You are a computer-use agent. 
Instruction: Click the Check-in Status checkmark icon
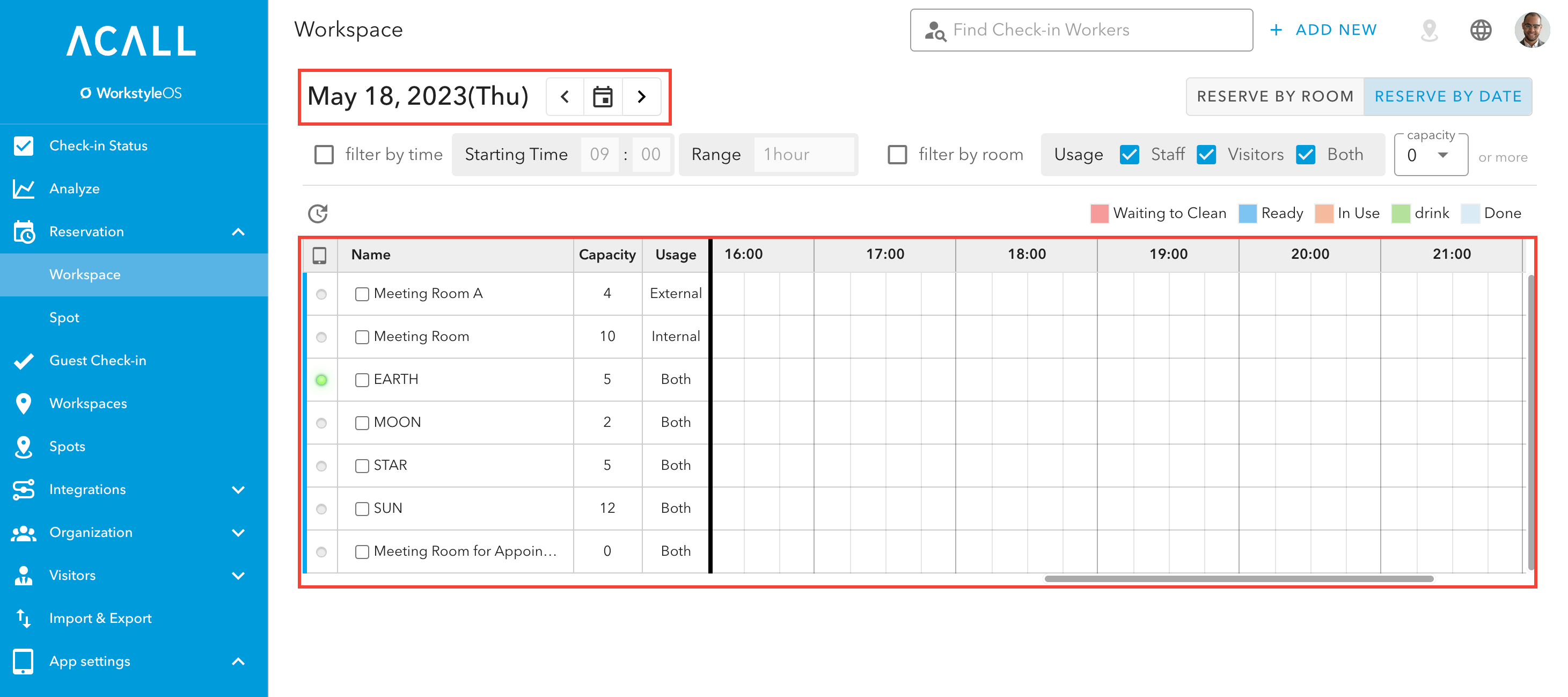23,146
